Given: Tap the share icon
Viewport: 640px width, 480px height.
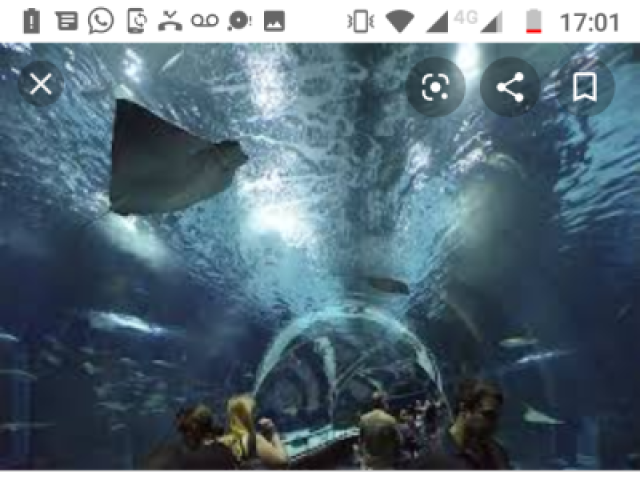Looking at the screenshot, I should point(510,87).
